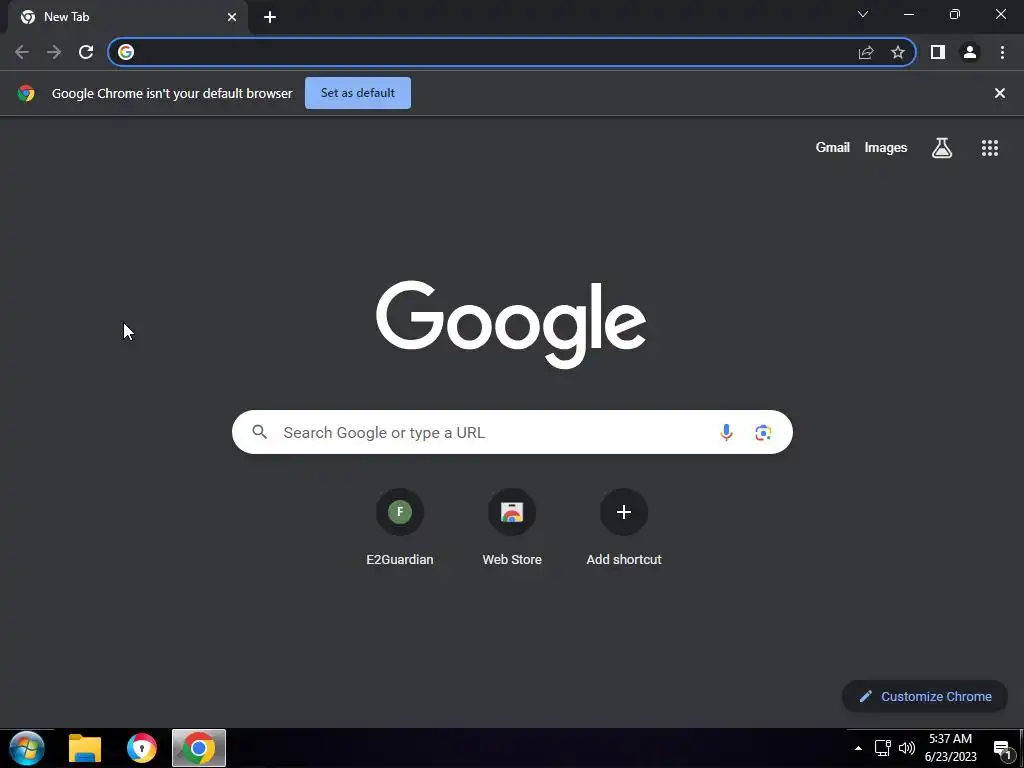Open a new tab with plus button
Screen dimensions: 1024x768
pos(270,17)
